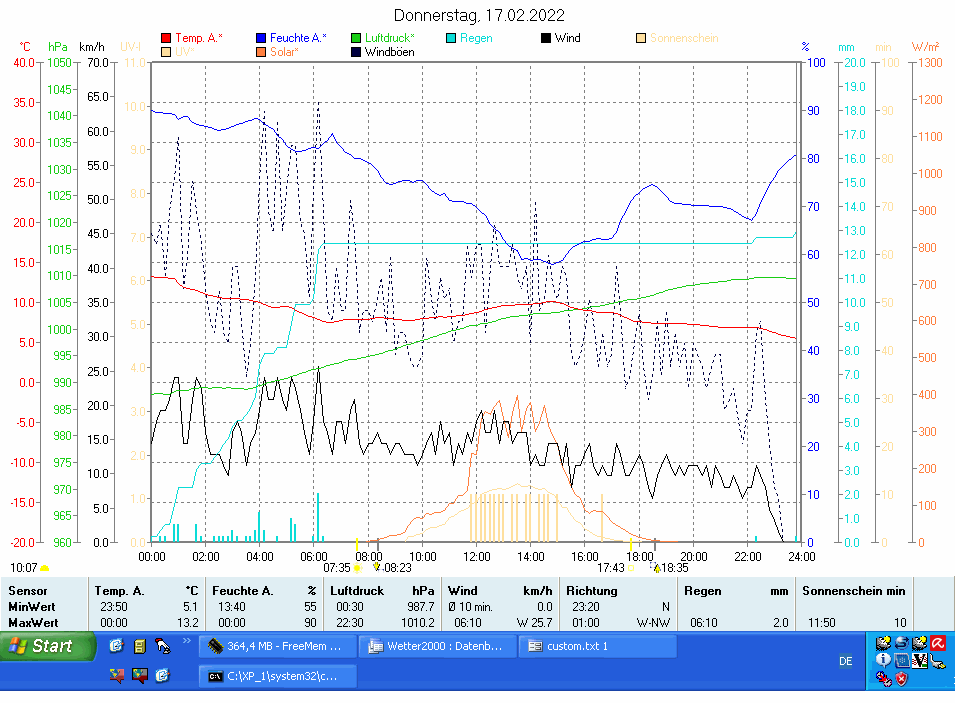The width and height of the screenshot is (955, 703).
Task: Switch to Wetter2000 Datenb... taskbar window
Action: click(436, 646)
